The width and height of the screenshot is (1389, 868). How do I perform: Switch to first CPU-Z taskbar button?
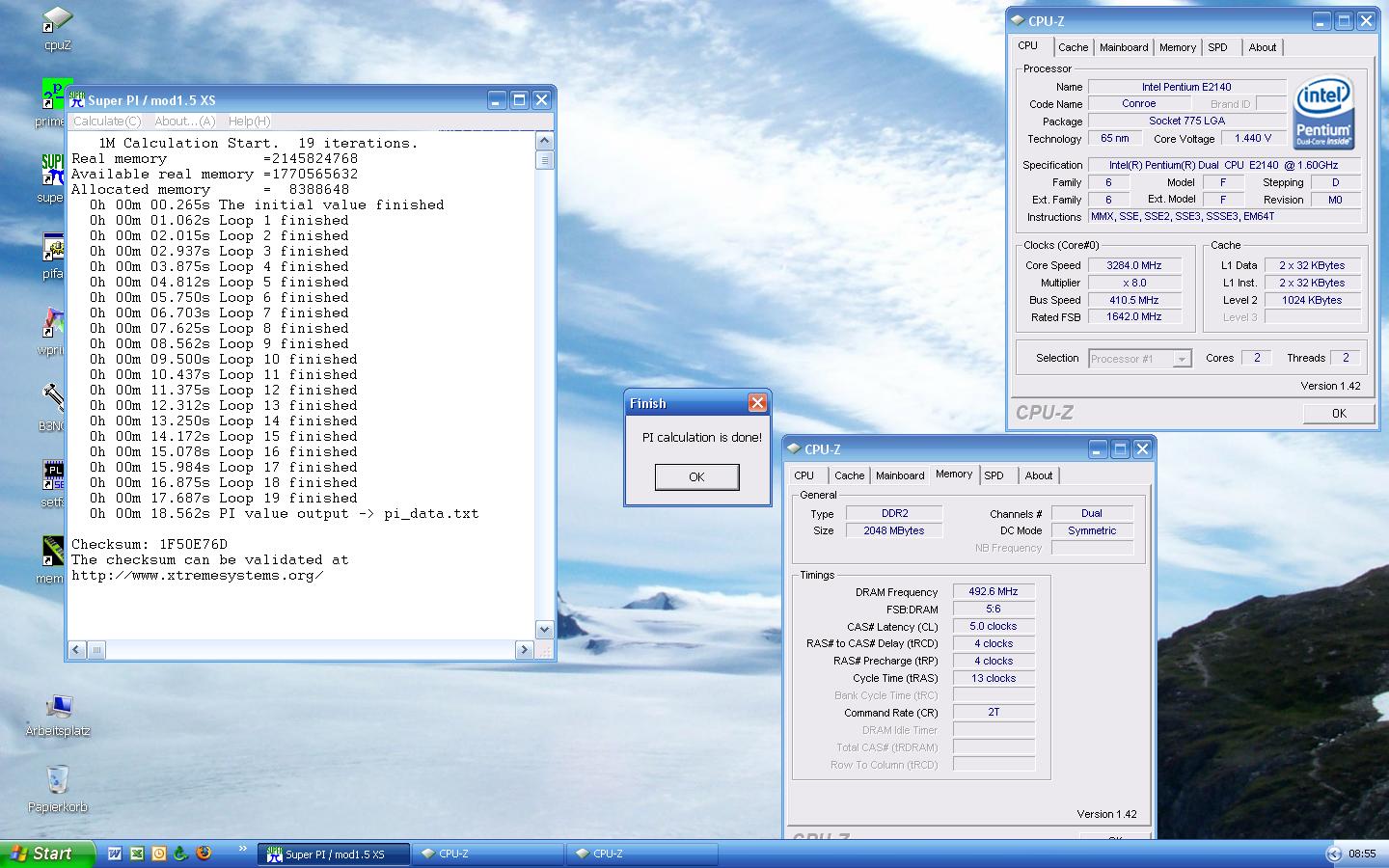pos(488,854)
